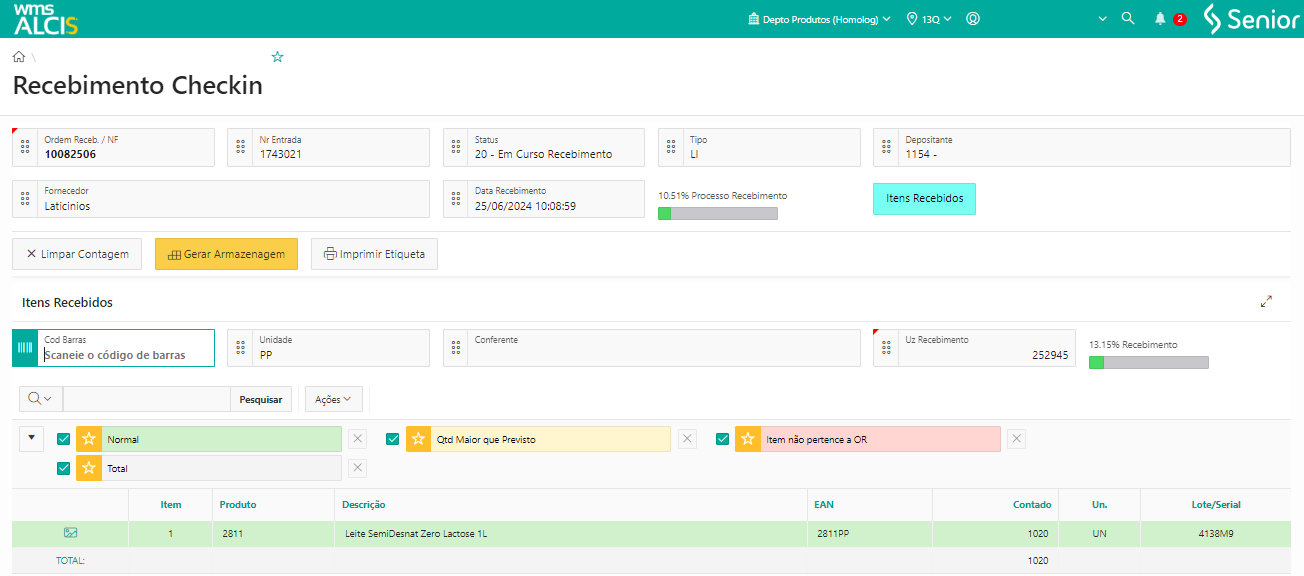The height and width of the screenshot is (576, 1304).
Task: Remove the Normal filter
Action: pyautogui.click(x=358, y=439)
